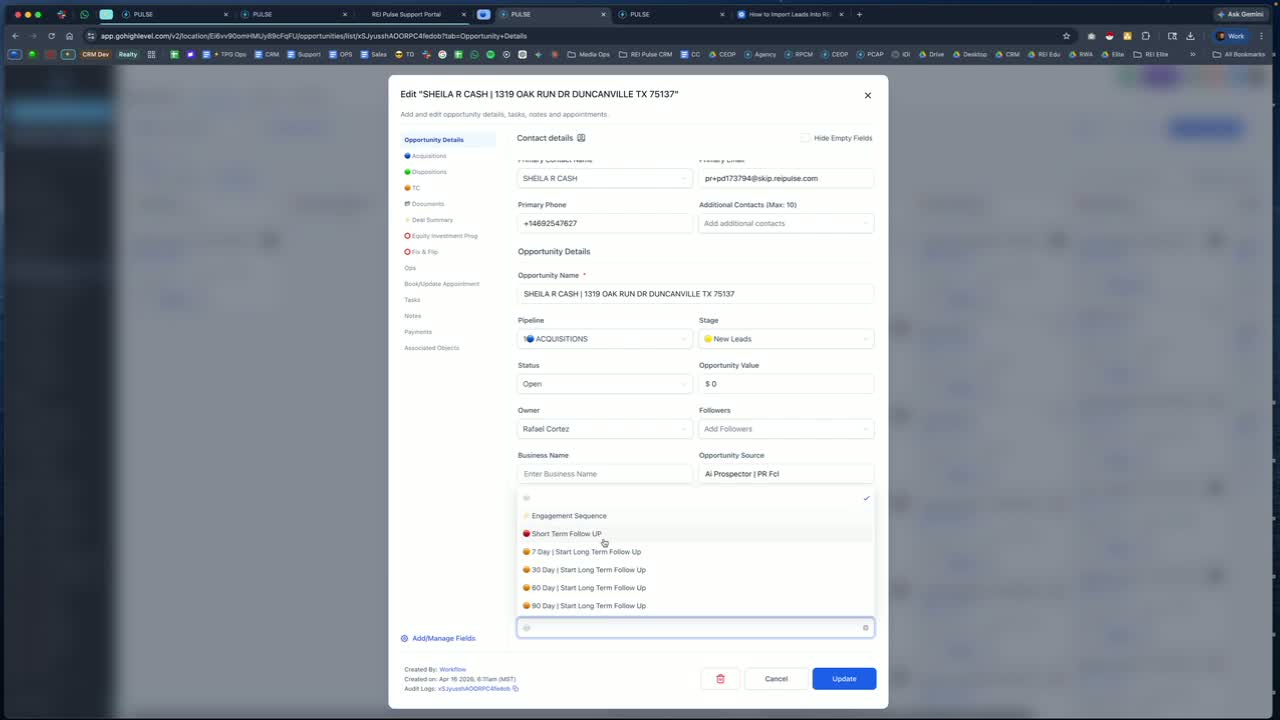Open the CRM Dev bookmark
This screenshot has height=720, width=1280.
click(x=96, y=54)
